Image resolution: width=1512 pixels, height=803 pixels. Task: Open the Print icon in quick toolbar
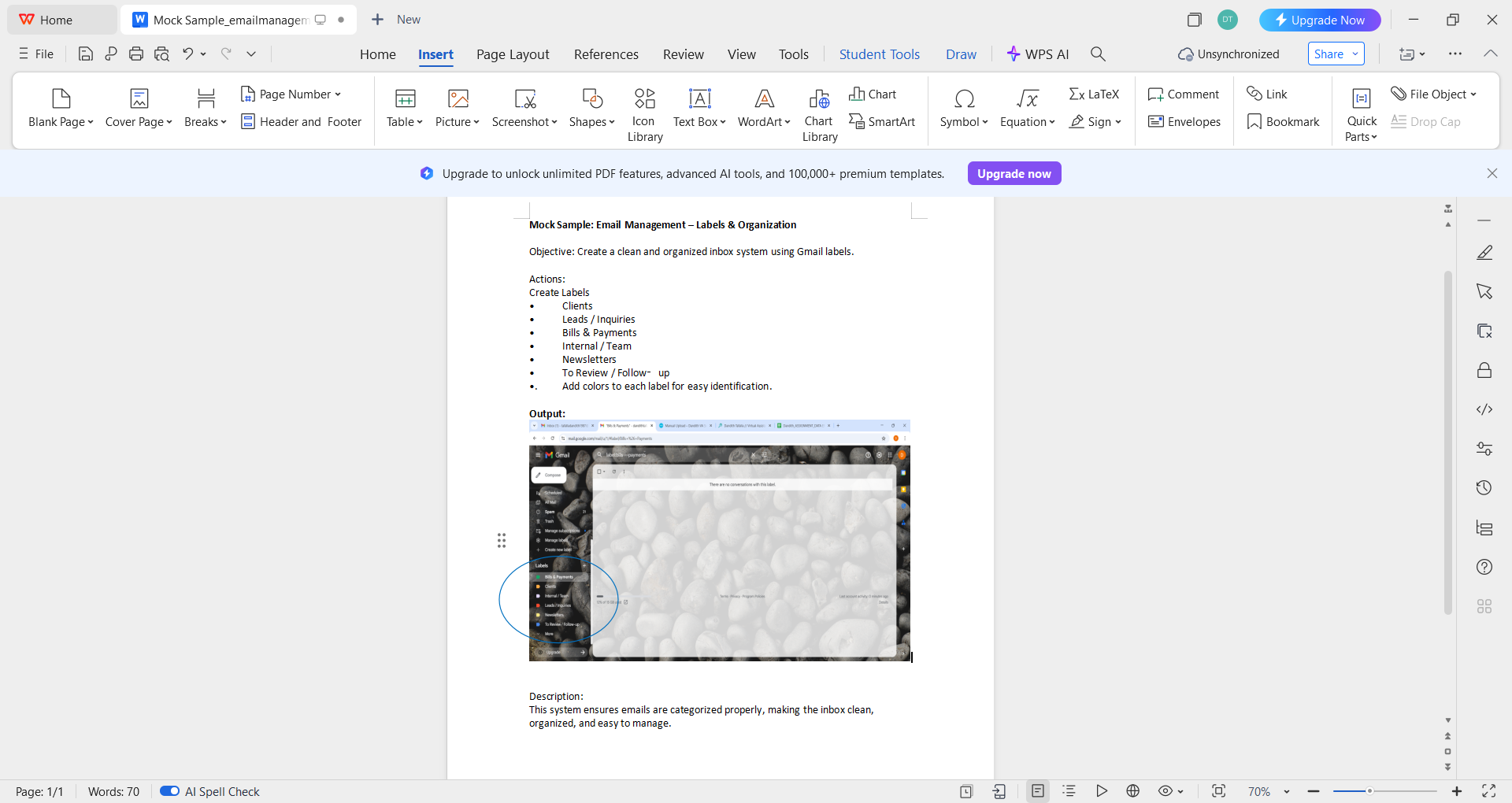click(136, 54)
